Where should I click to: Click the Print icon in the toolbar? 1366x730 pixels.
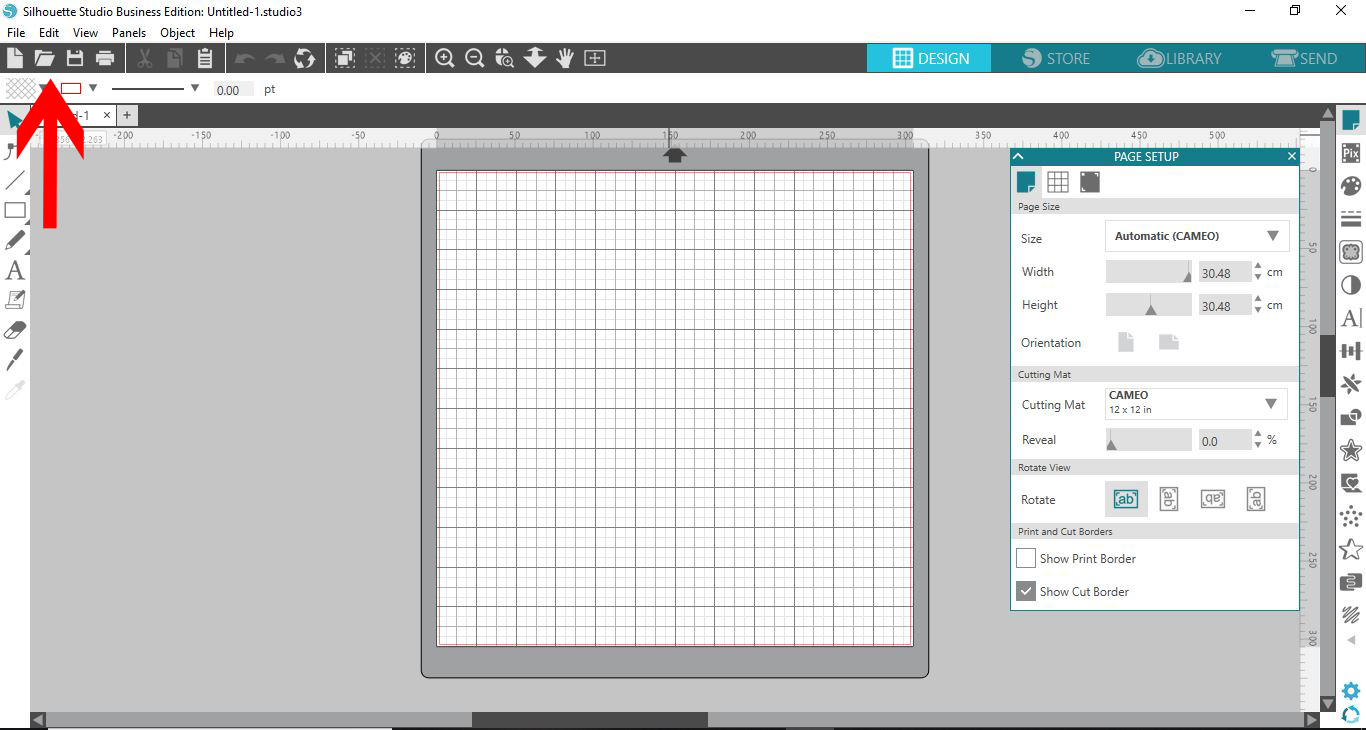(x=105, y=58)
